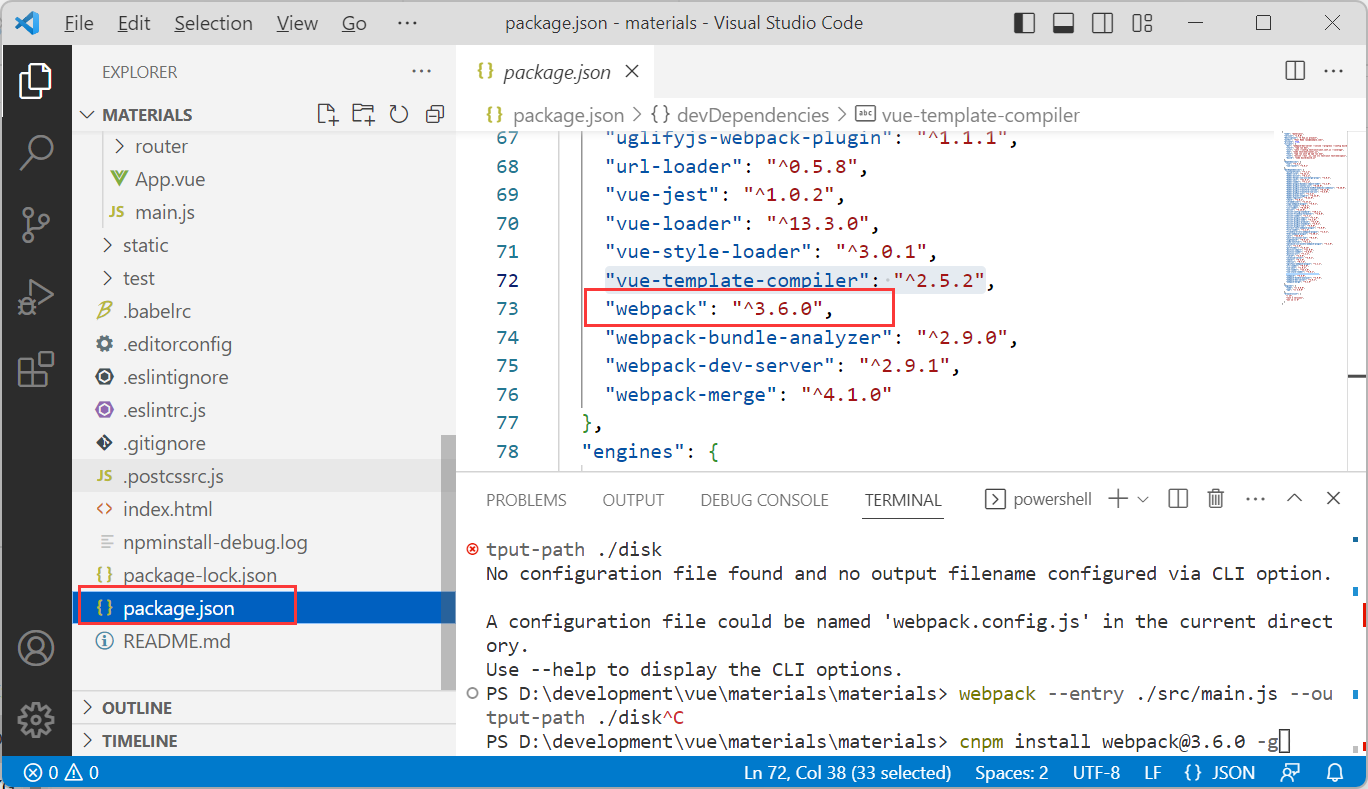Select the TERMINAL tab

pyautogui.click(x=903, y=500)
